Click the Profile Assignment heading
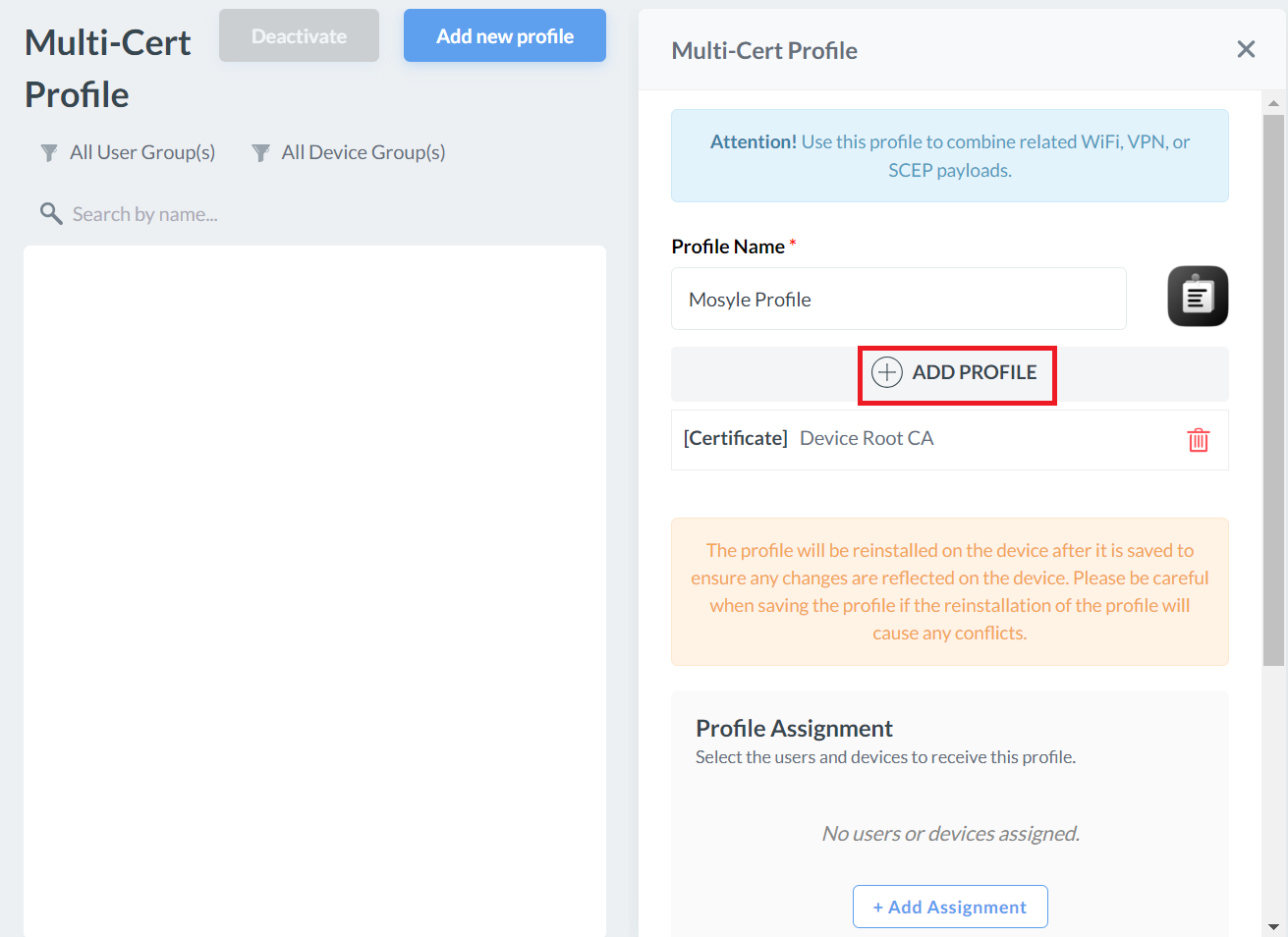 pos(794,728)
